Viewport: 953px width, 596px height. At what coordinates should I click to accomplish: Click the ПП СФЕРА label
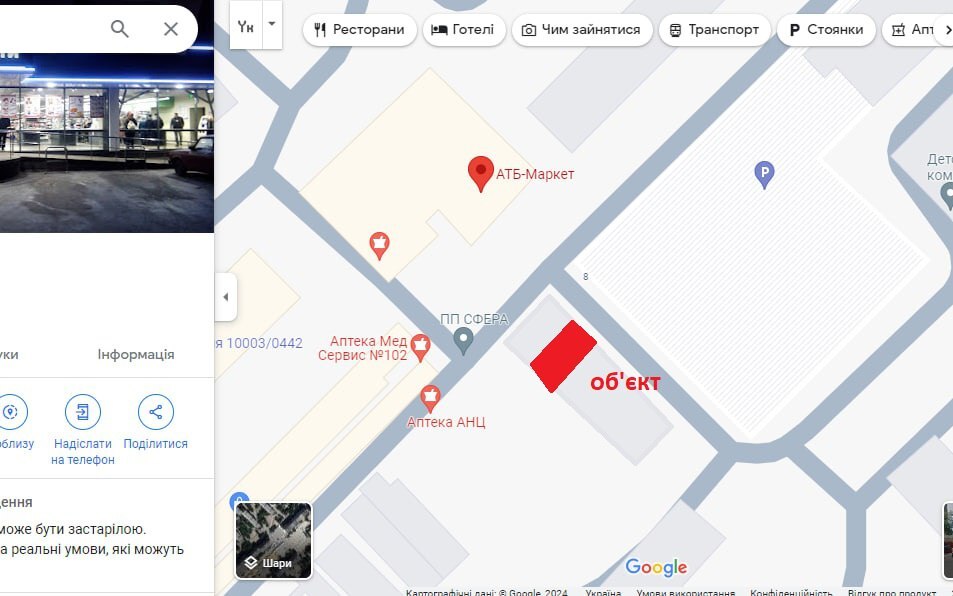coord(474,319)
